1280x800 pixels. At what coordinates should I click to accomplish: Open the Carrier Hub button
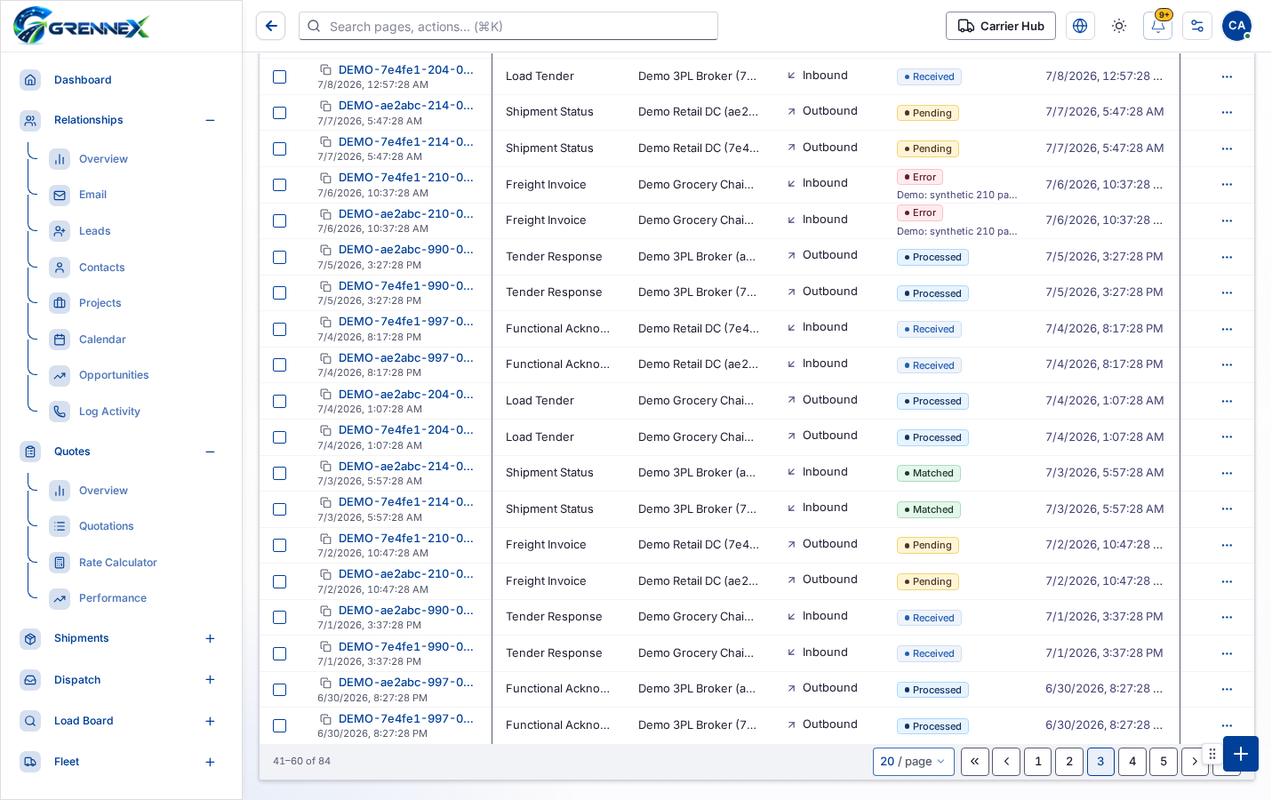coord(1000,26)
